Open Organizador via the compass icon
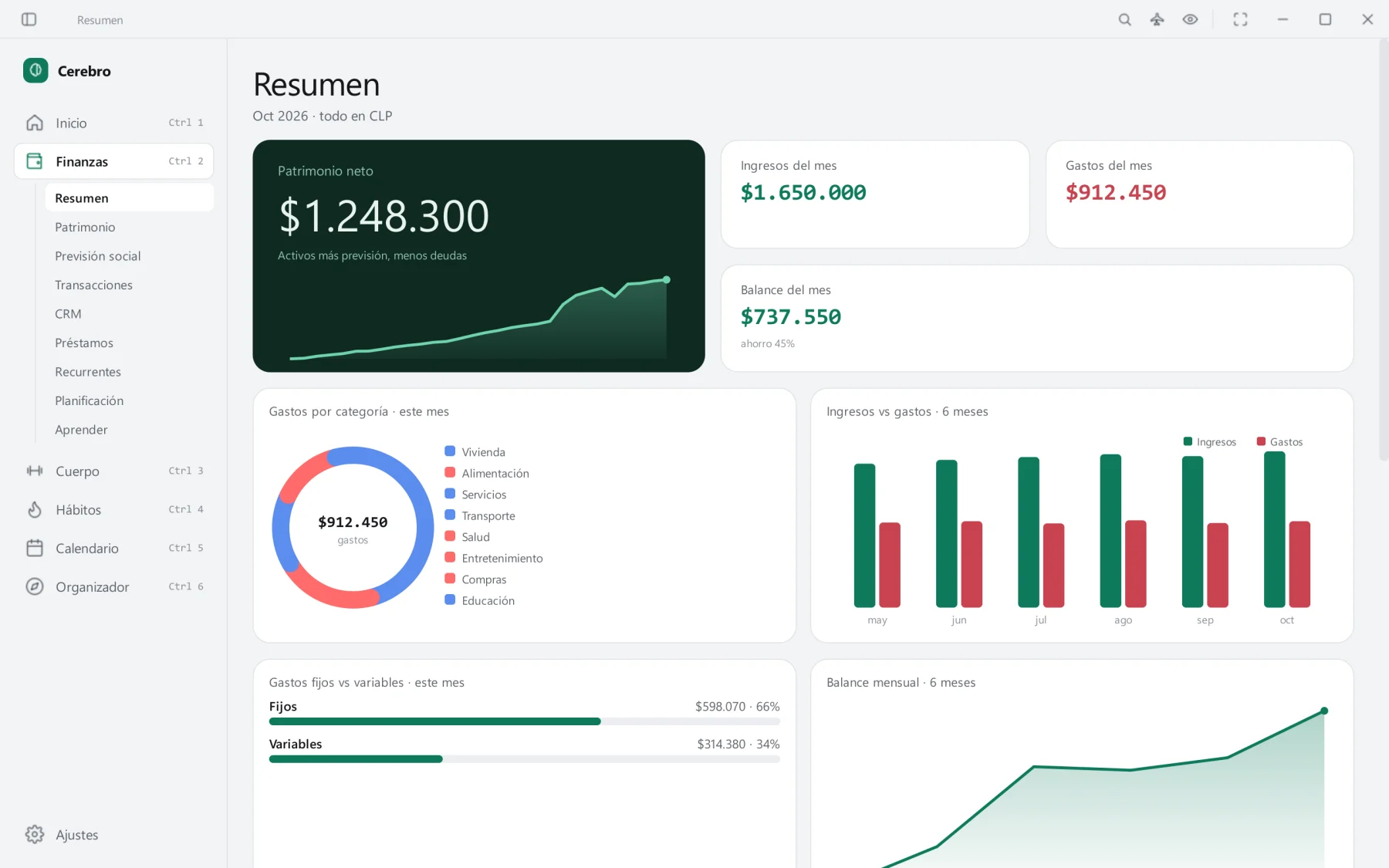1389x868 pixels. click(35, 586)
